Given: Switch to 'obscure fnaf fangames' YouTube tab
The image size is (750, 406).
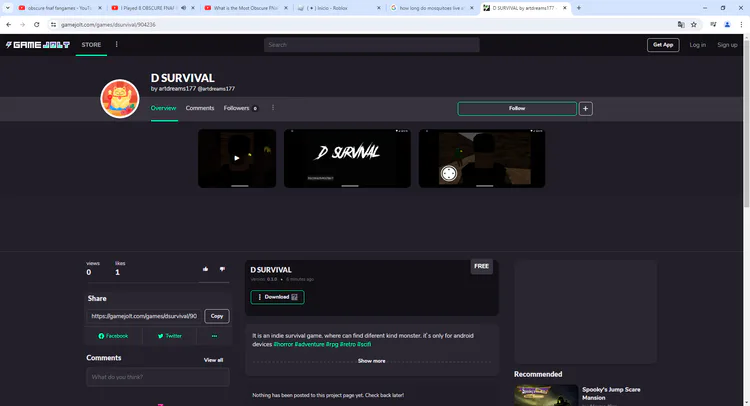Looking at the screenshot, I should click(x=60, y=8).
